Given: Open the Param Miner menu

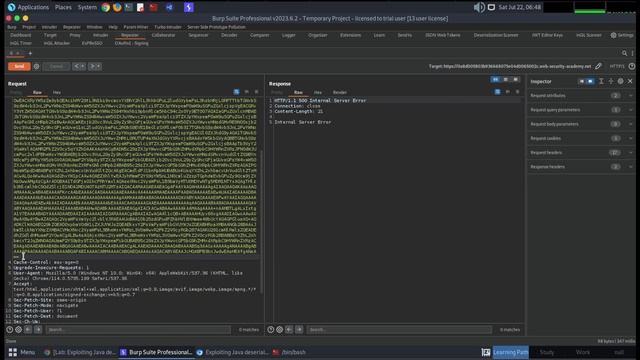Looking at the screenshot, I should 136,27.
